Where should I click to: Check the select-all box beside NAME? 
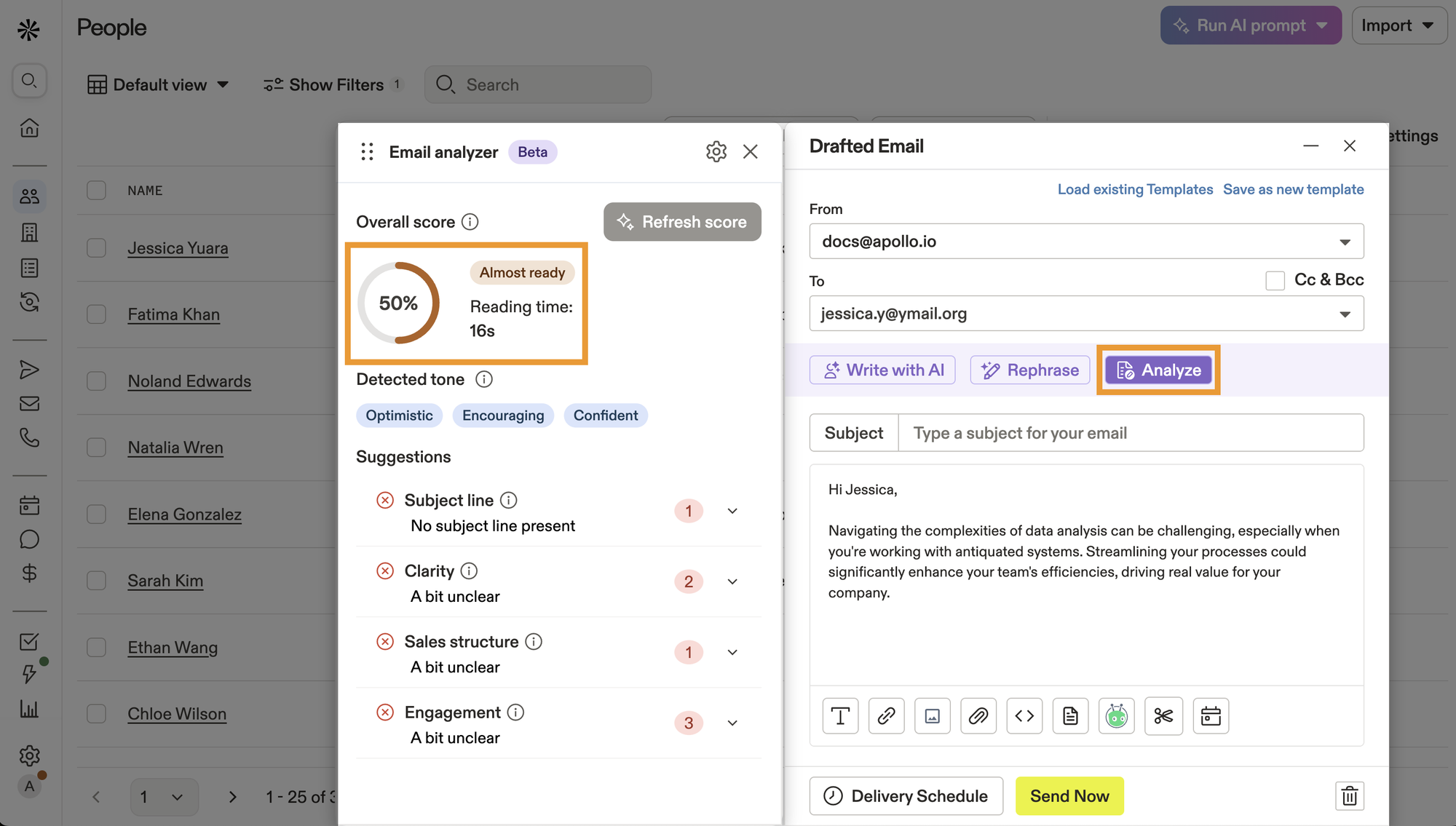click(96, 191)
